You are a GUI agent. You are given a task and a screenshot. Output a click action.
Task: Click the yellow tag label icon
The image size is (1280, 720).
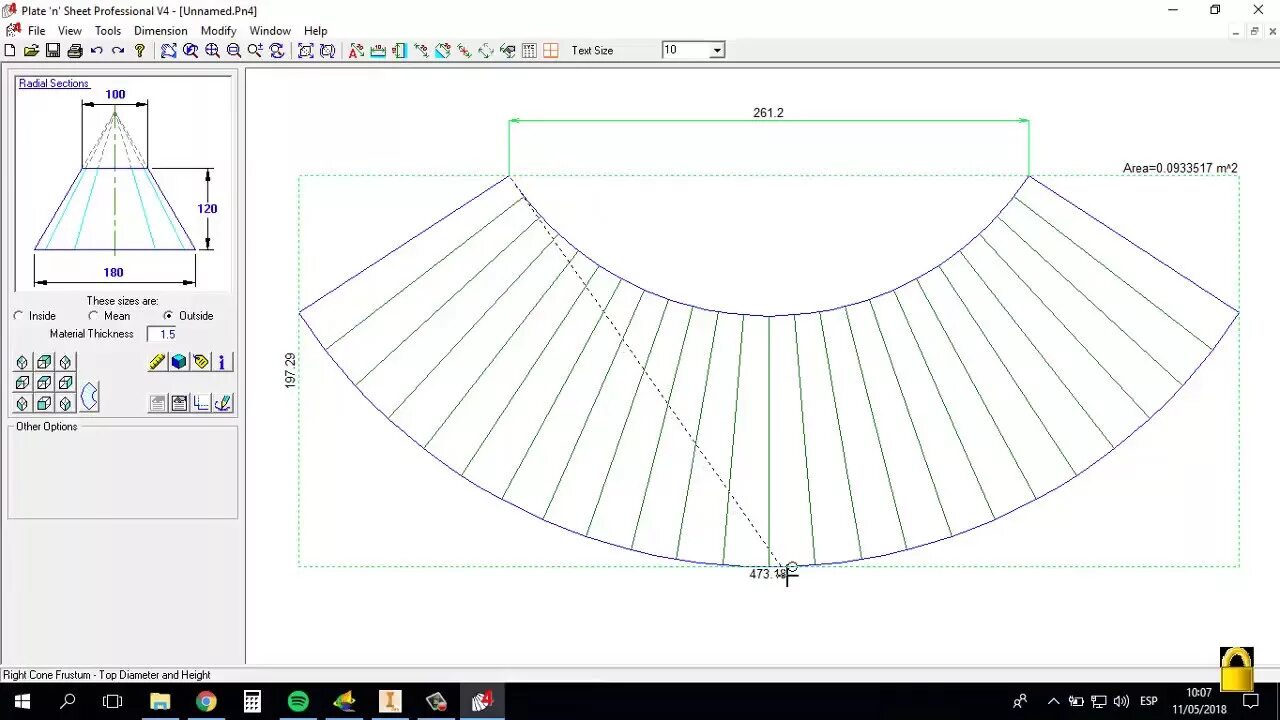(201, 362)
